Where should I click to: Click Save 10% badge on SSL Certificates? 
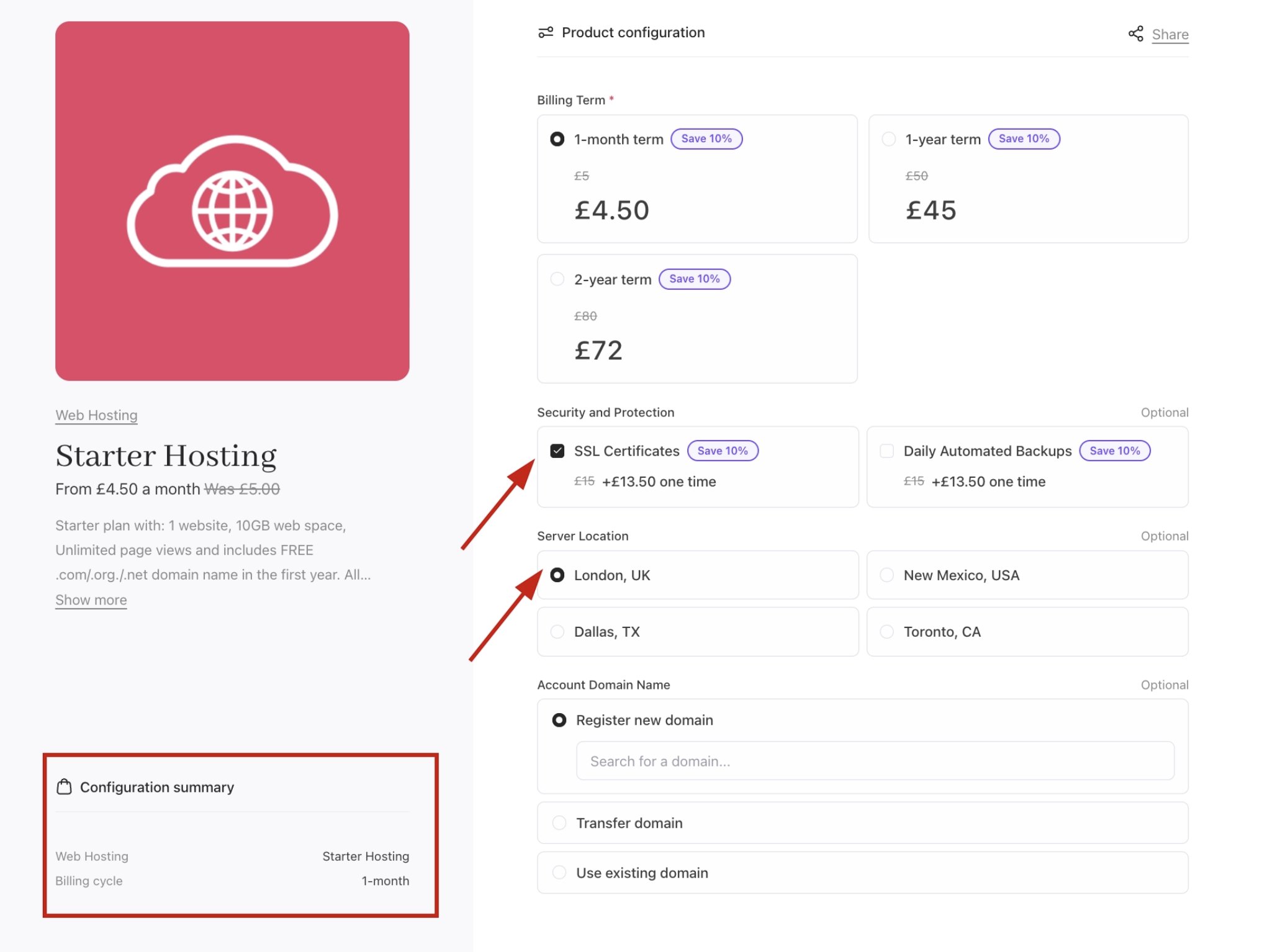pyautogui.click(x=723, y=451)
